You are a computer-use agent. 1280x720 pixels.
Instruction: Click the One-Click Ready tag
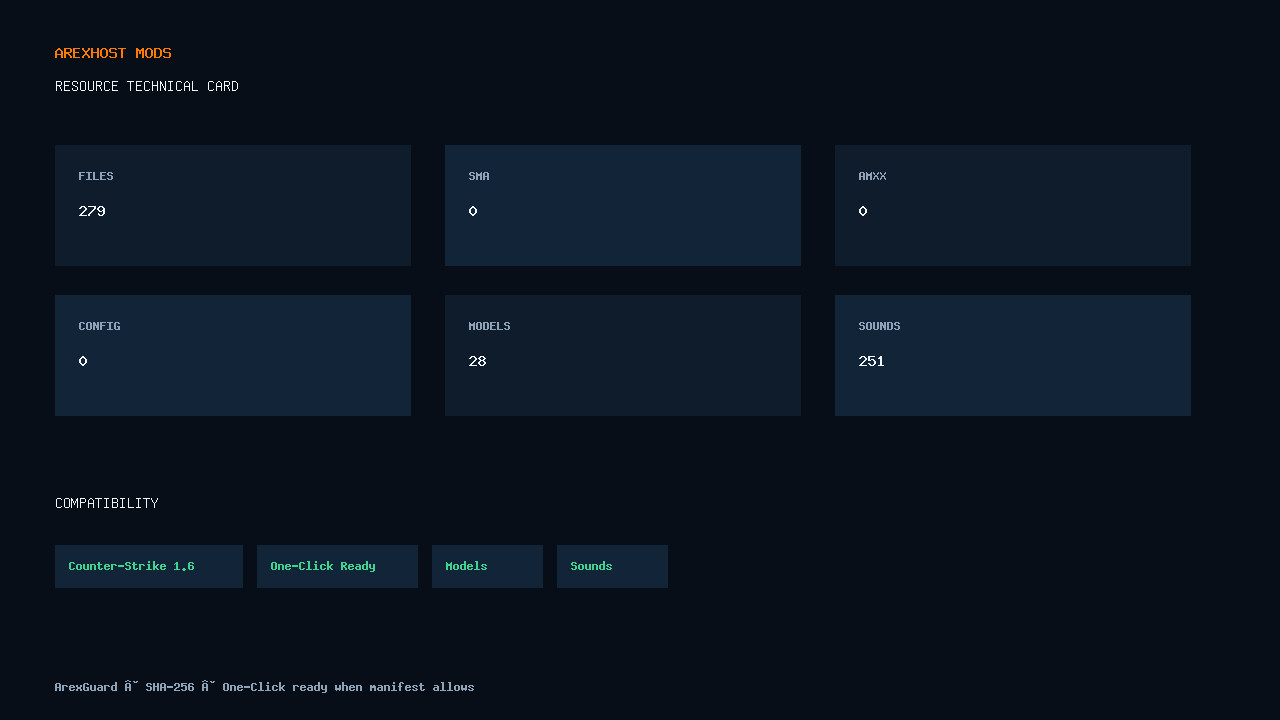click(x=337, y=566)
